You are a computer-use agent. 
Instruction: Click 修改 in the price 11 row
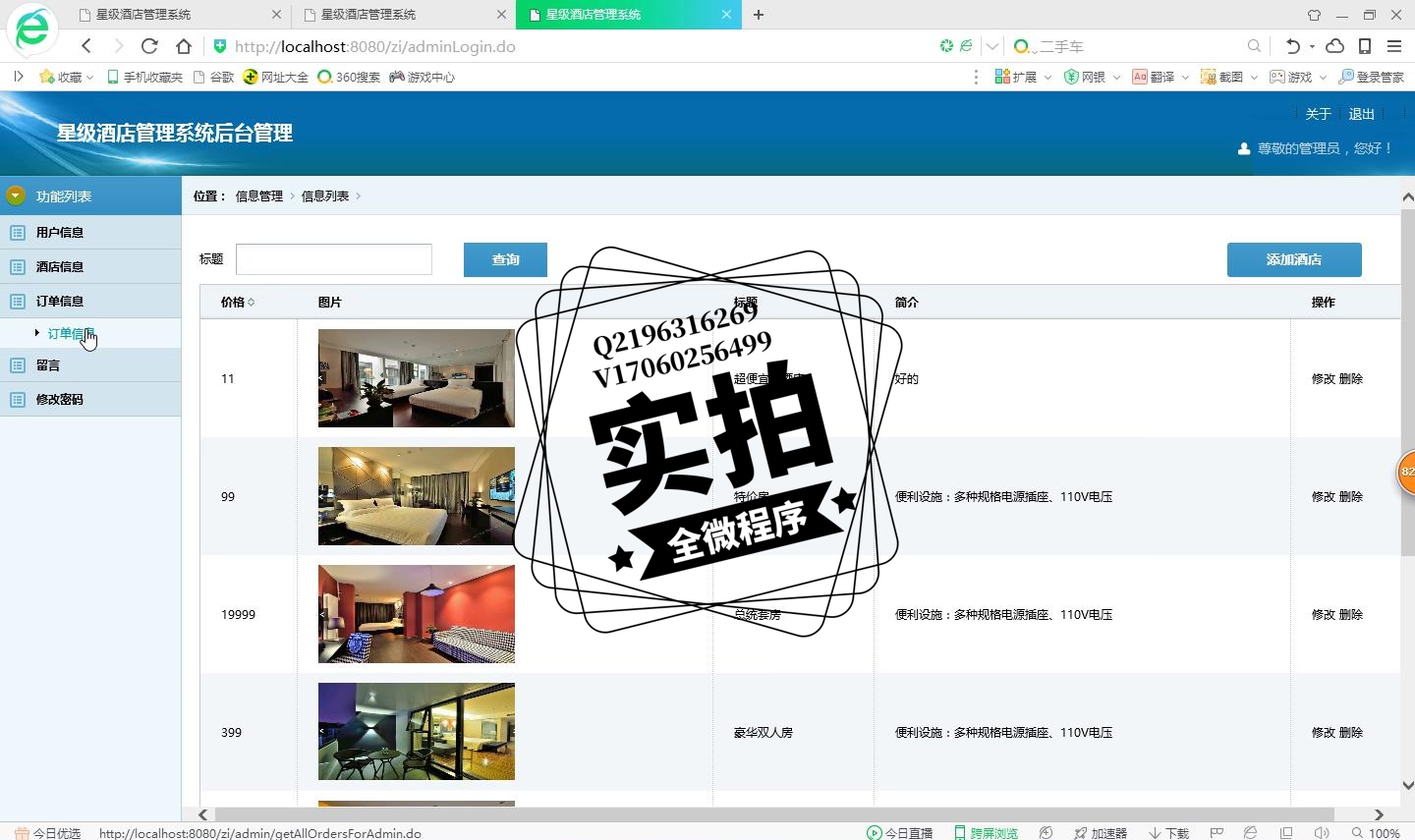[x=1324, y=378]
